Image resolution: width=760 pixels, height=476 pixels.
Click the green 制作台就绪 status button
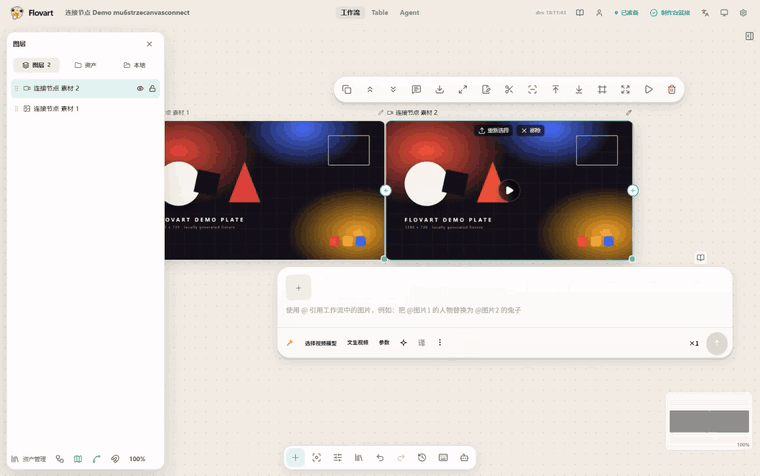click(670, 13)
